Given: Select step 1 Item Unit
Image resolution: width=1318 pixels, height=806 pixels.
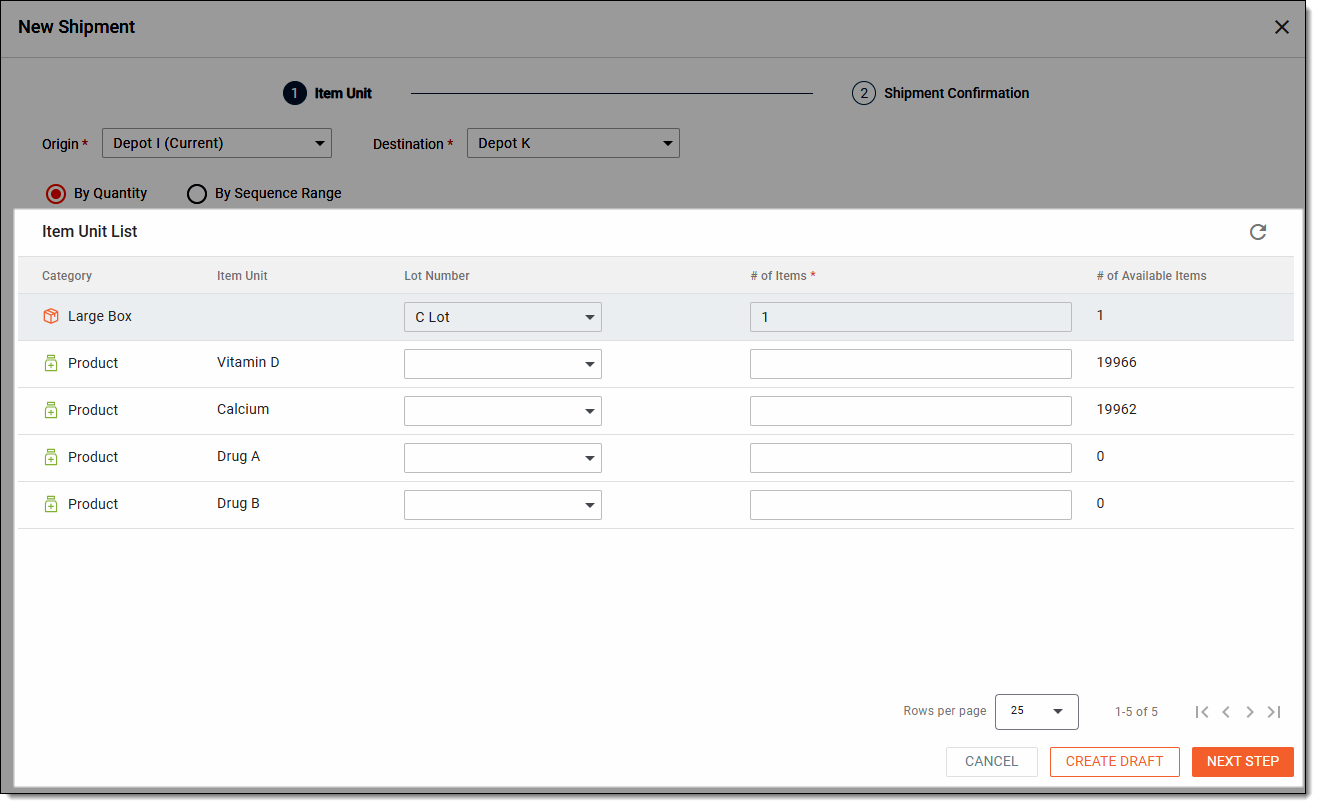Looking at the screenshot, I should point(328,93).
